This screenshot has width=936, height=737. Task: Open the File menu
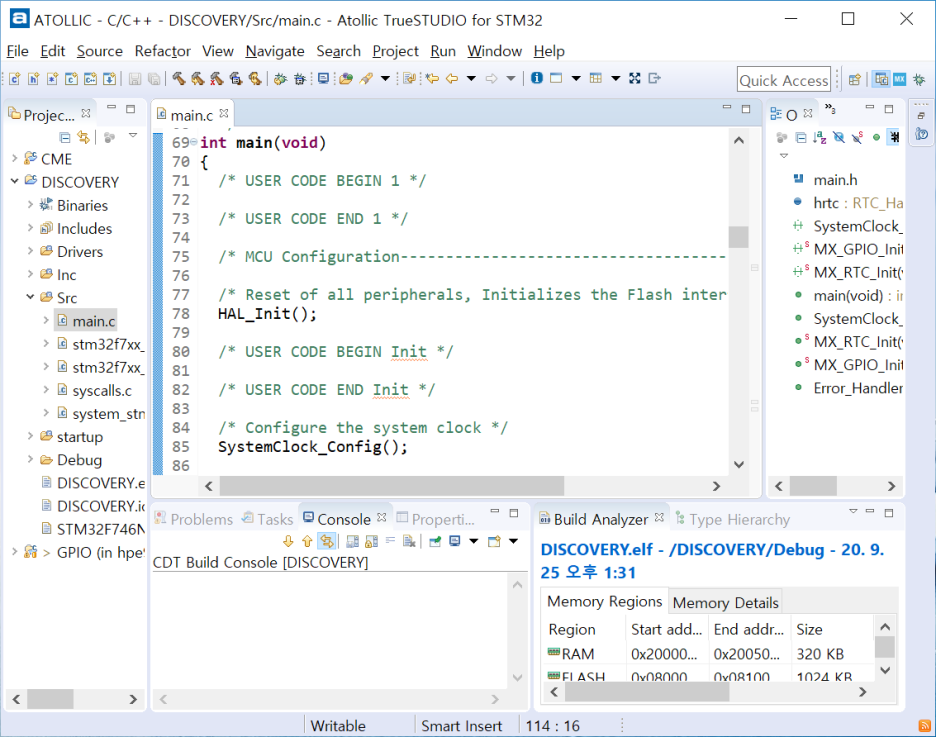coord(17,51)
